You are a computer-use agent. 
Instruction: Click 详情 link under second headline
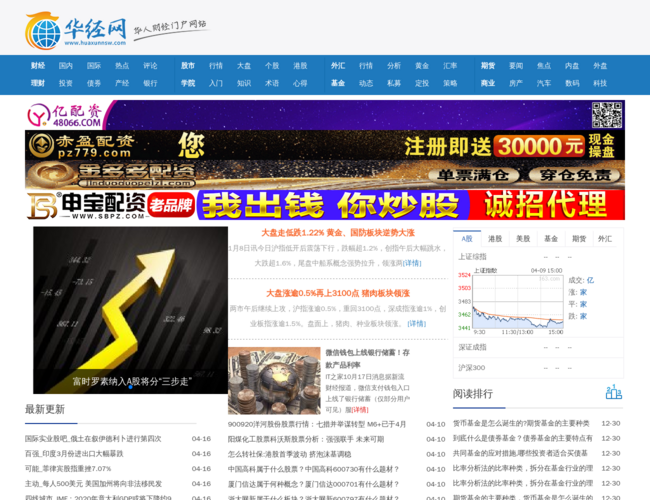[416, 323]
